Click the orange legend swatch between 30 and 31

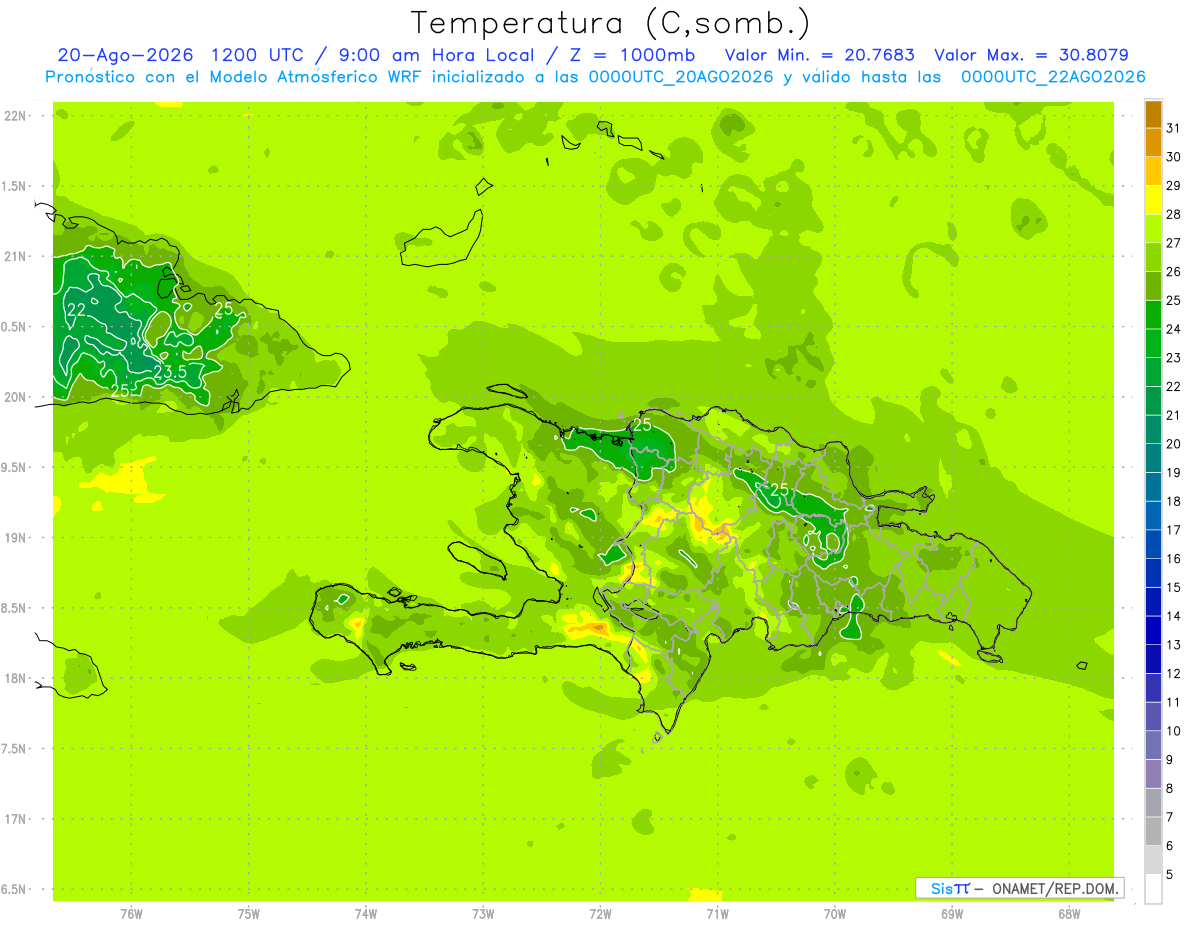click(x=1153, y=142)
